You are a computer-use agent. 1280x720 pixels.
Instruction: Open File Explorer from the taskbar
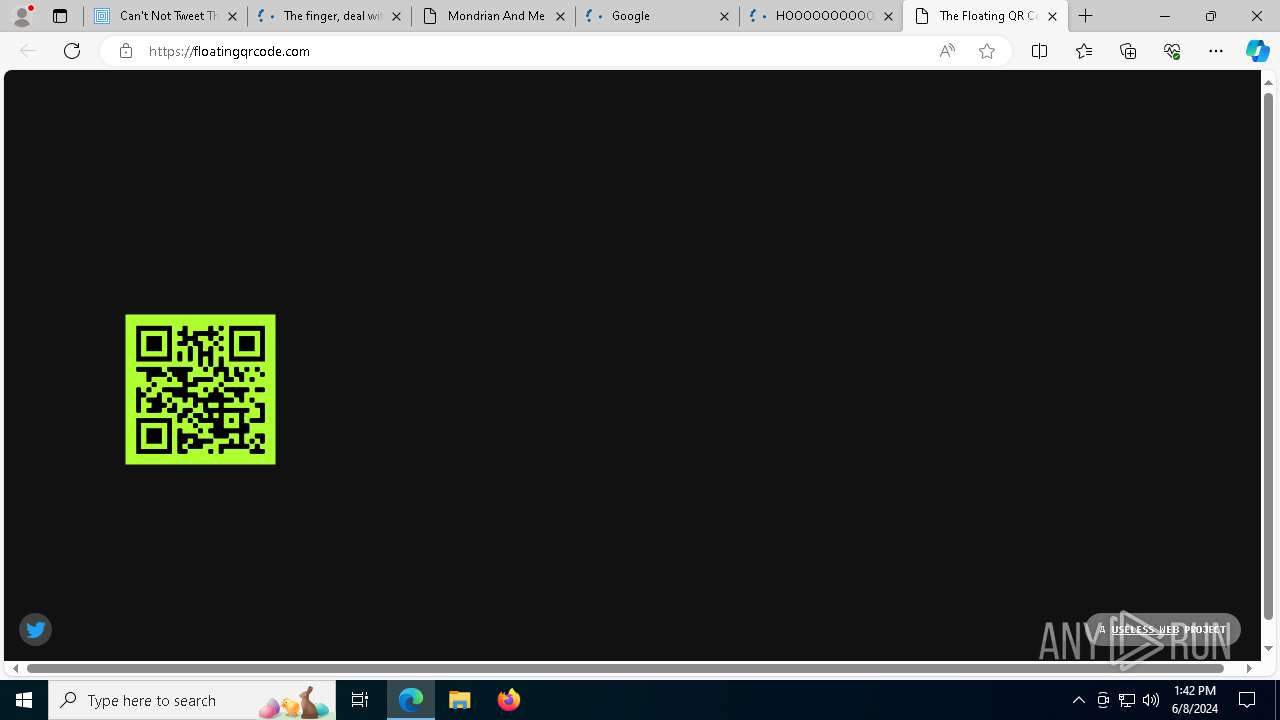tap(460, 700)
